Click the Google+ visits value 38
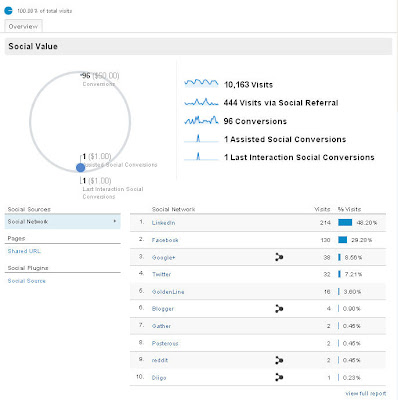The width and height of the screenshot is (398, 400). [x=327, y=257]
